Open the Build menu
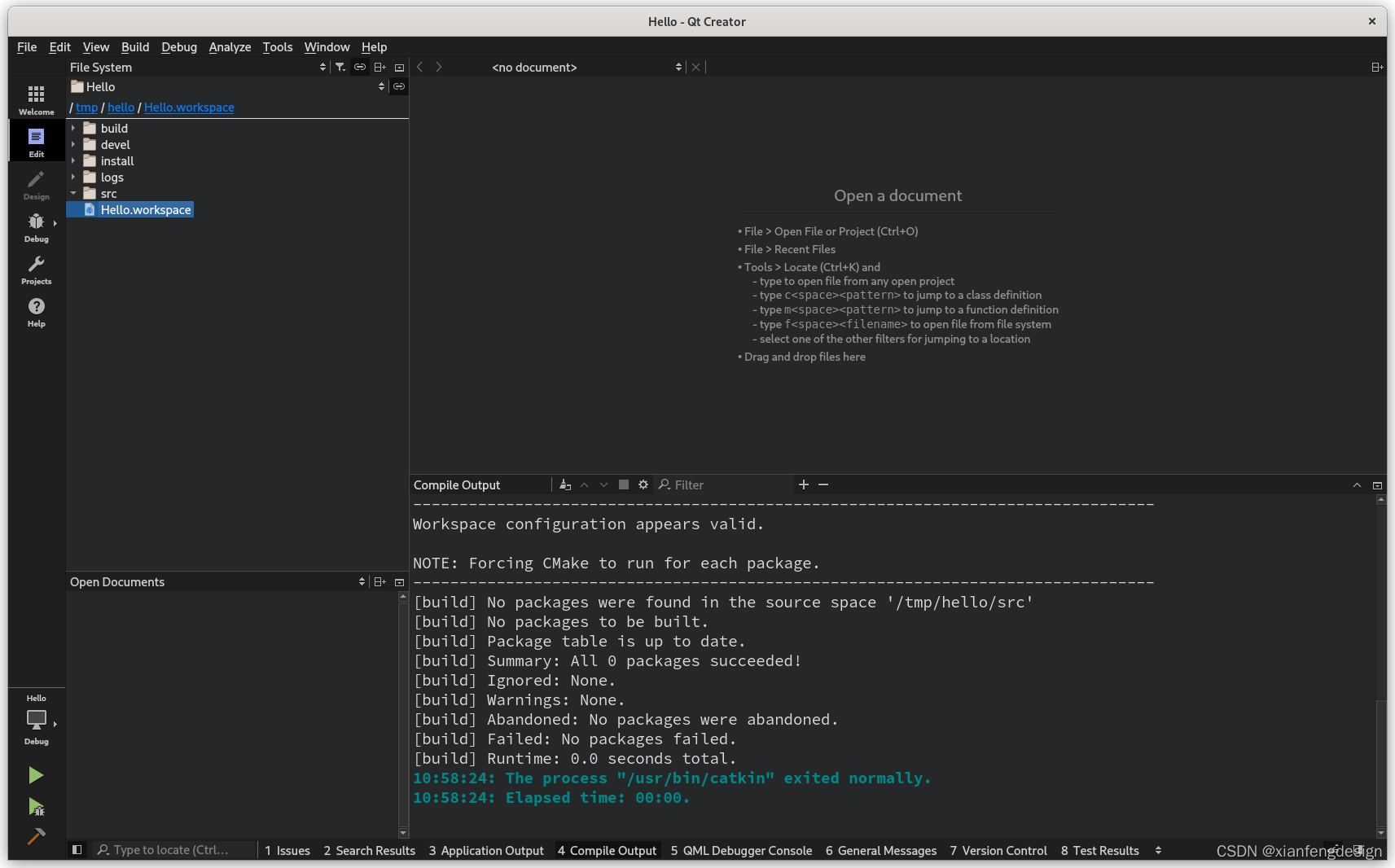Viewport: 1395px width, 868px height. [x=135, y=46]
